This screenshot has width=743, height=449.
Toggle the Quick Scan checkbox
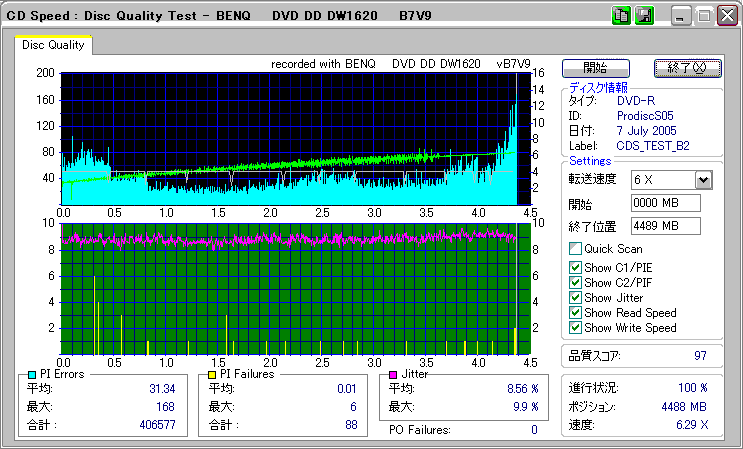click(575, 249)
